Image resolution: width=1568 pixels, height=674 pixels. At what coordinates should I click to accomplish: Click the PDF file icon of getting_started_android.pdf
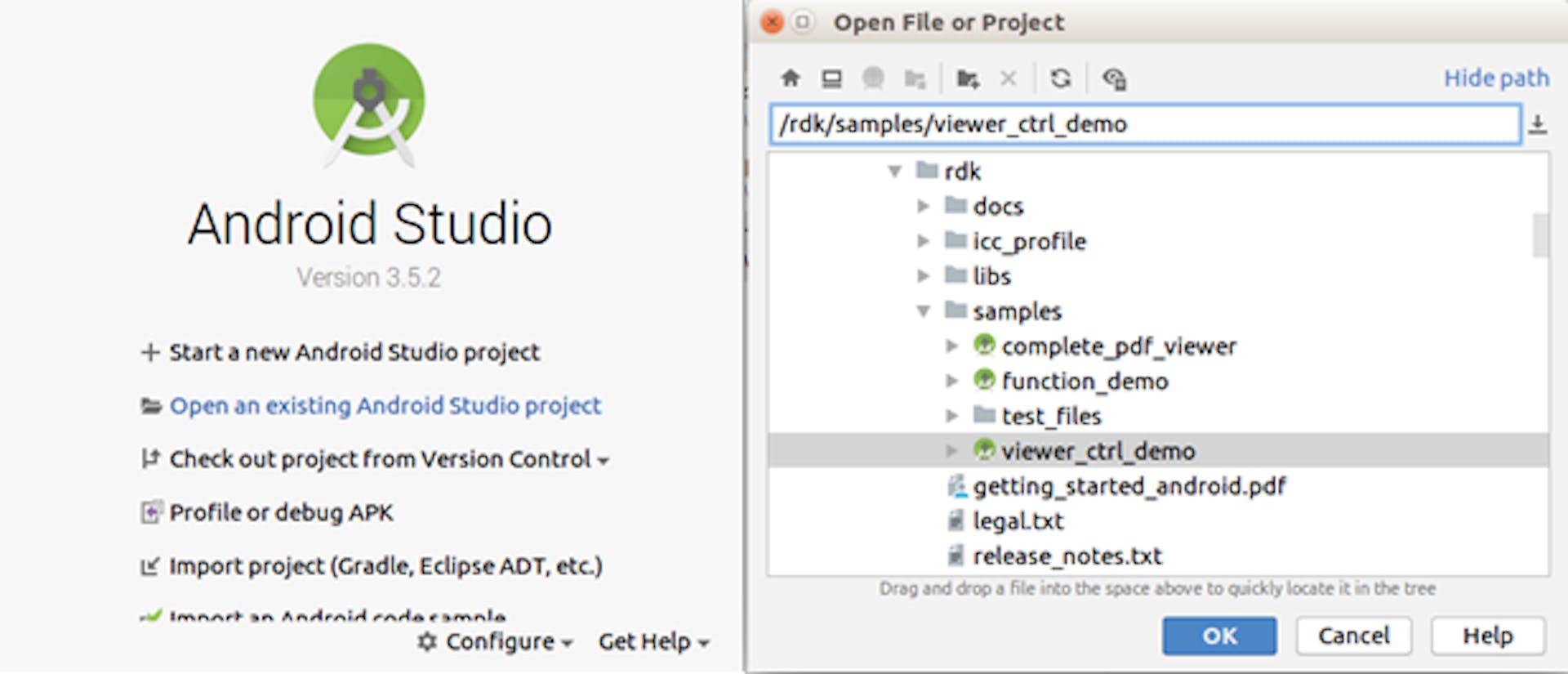click(x=955, y=486)
